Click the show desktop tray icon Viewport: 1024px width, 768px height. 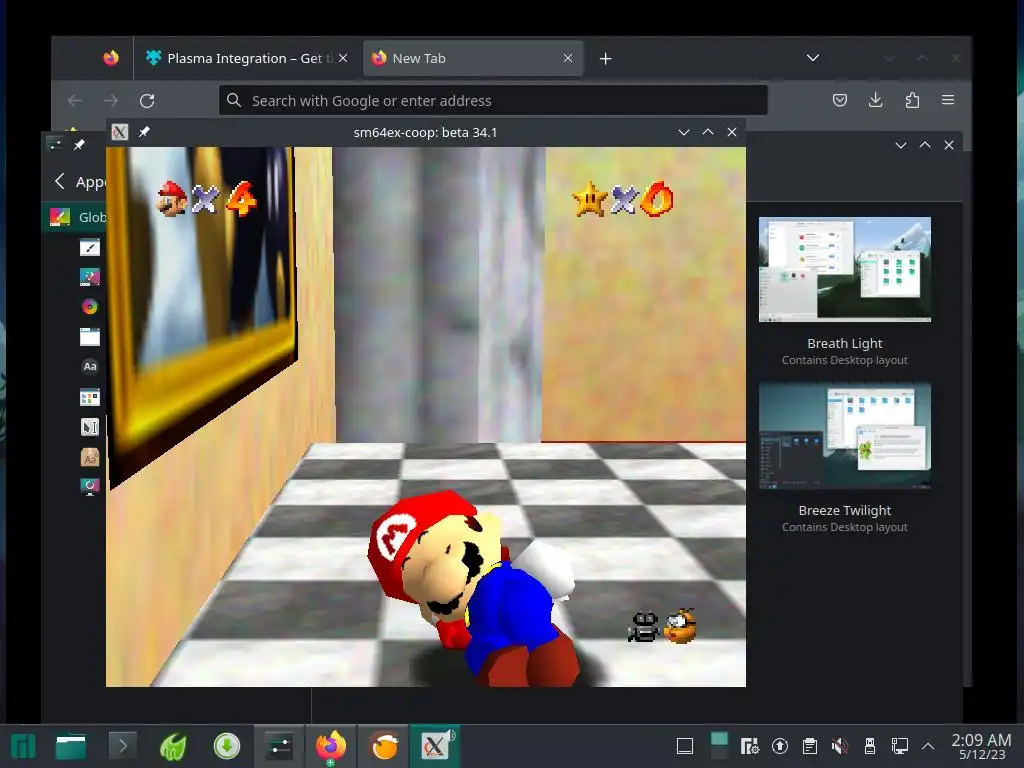(684, 746)
